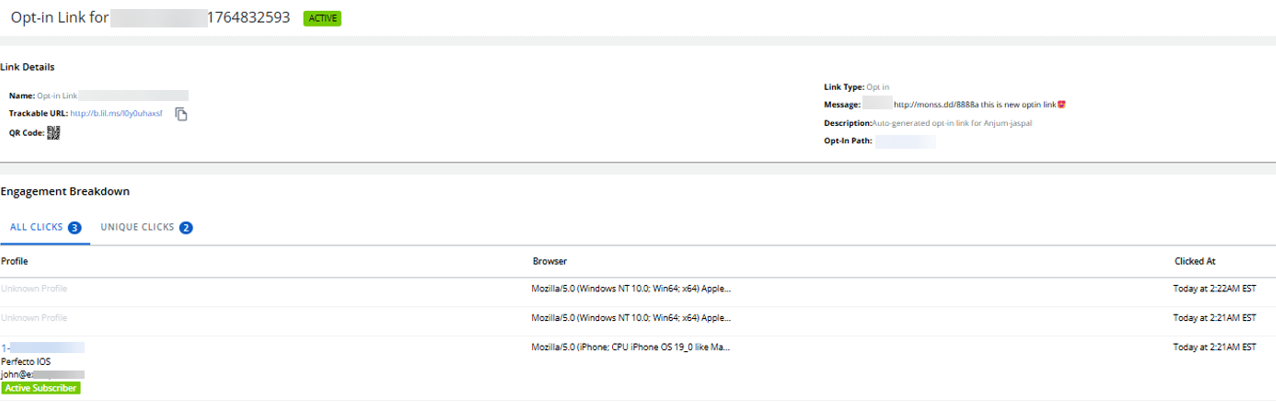Click the blurred Opt-In Path value

click(x=906, y=142)
